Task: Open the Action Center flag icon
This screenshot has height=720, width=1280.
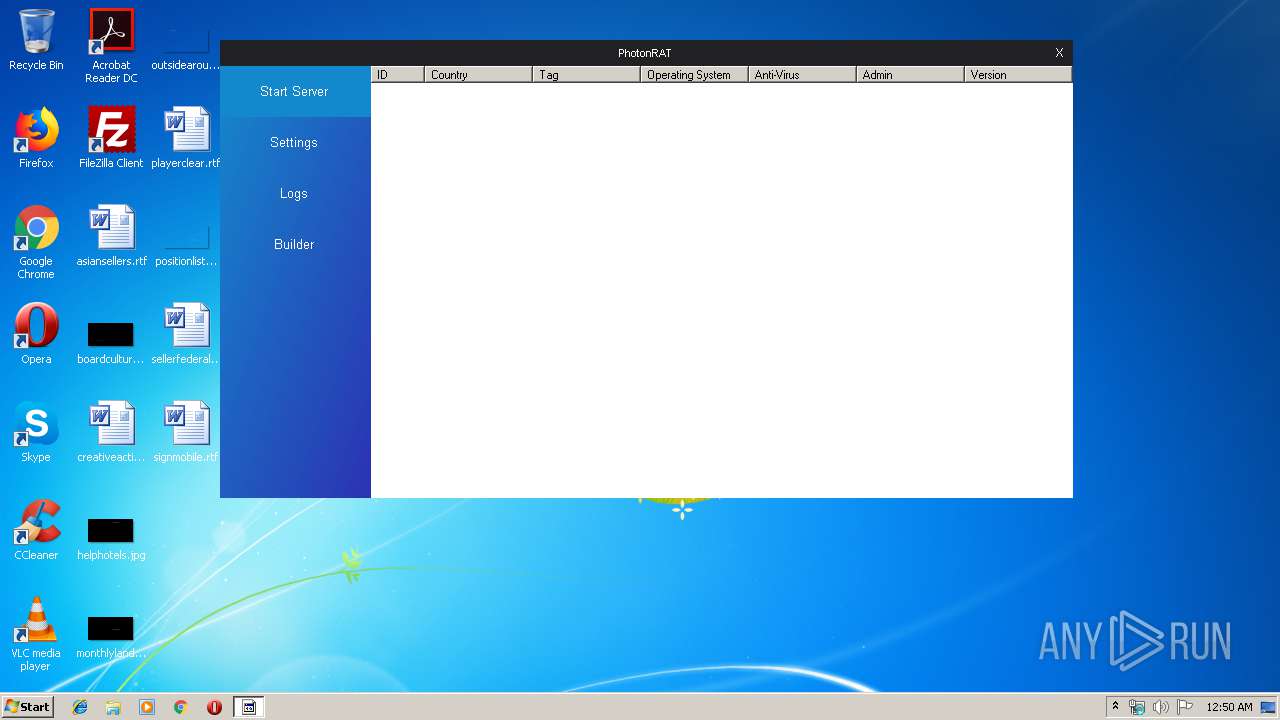Action: 1185,707
